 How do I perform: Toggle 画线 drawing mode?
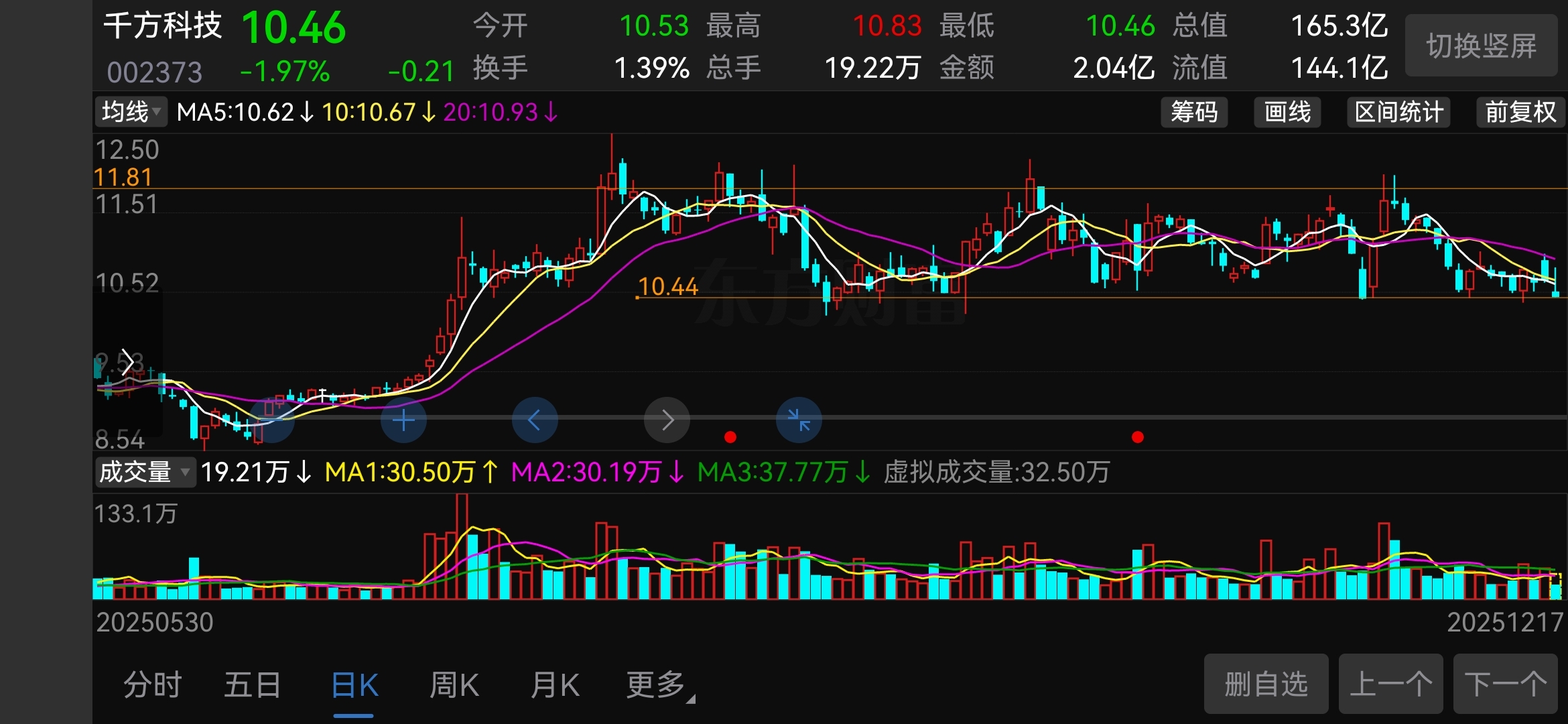coord(1287,112)
